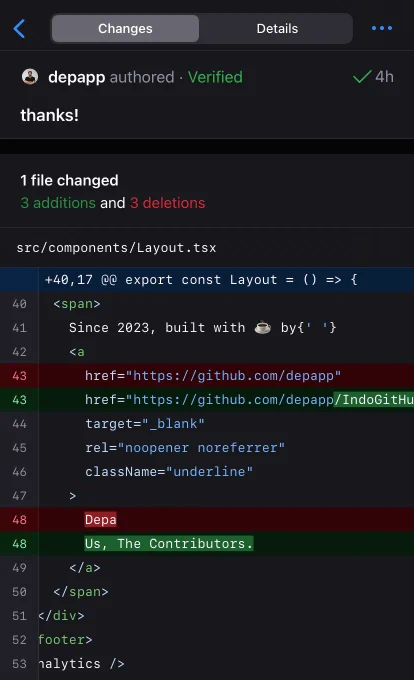Select line 41 "Since 2023, built with"

click(x=207, y=327)
